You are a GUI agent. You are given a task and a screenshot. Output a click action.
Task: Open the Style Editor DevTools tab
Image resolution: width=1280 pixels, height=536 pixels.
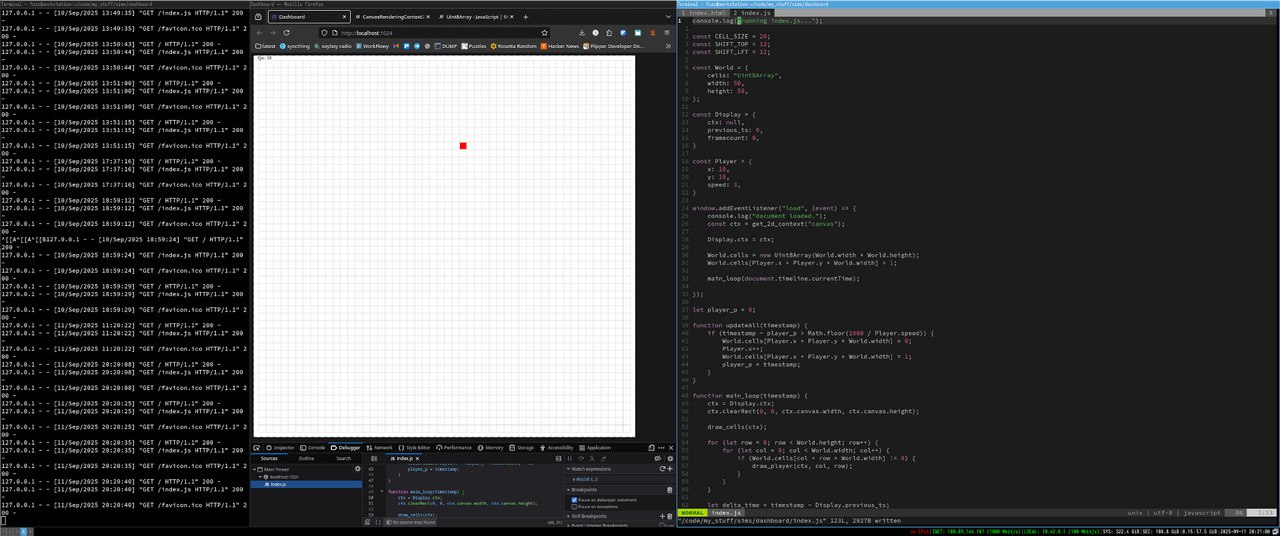(415, 447)
